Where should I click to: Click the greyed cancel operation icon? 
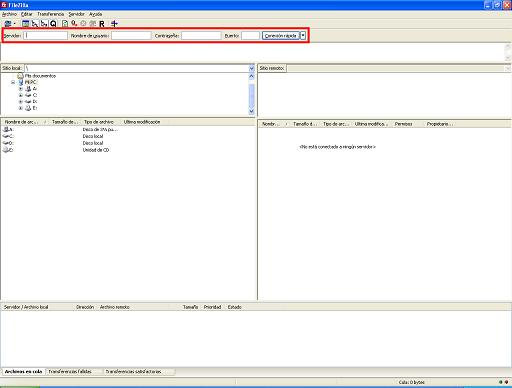pyautogui.click(x=83, y=24)
